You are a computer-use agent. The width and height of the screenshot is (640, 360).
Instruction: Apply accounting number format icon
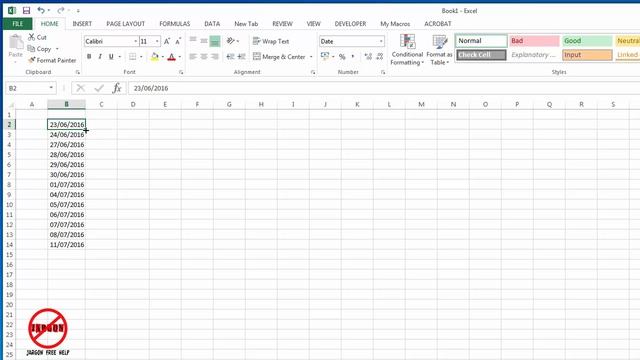click(325, 56)
